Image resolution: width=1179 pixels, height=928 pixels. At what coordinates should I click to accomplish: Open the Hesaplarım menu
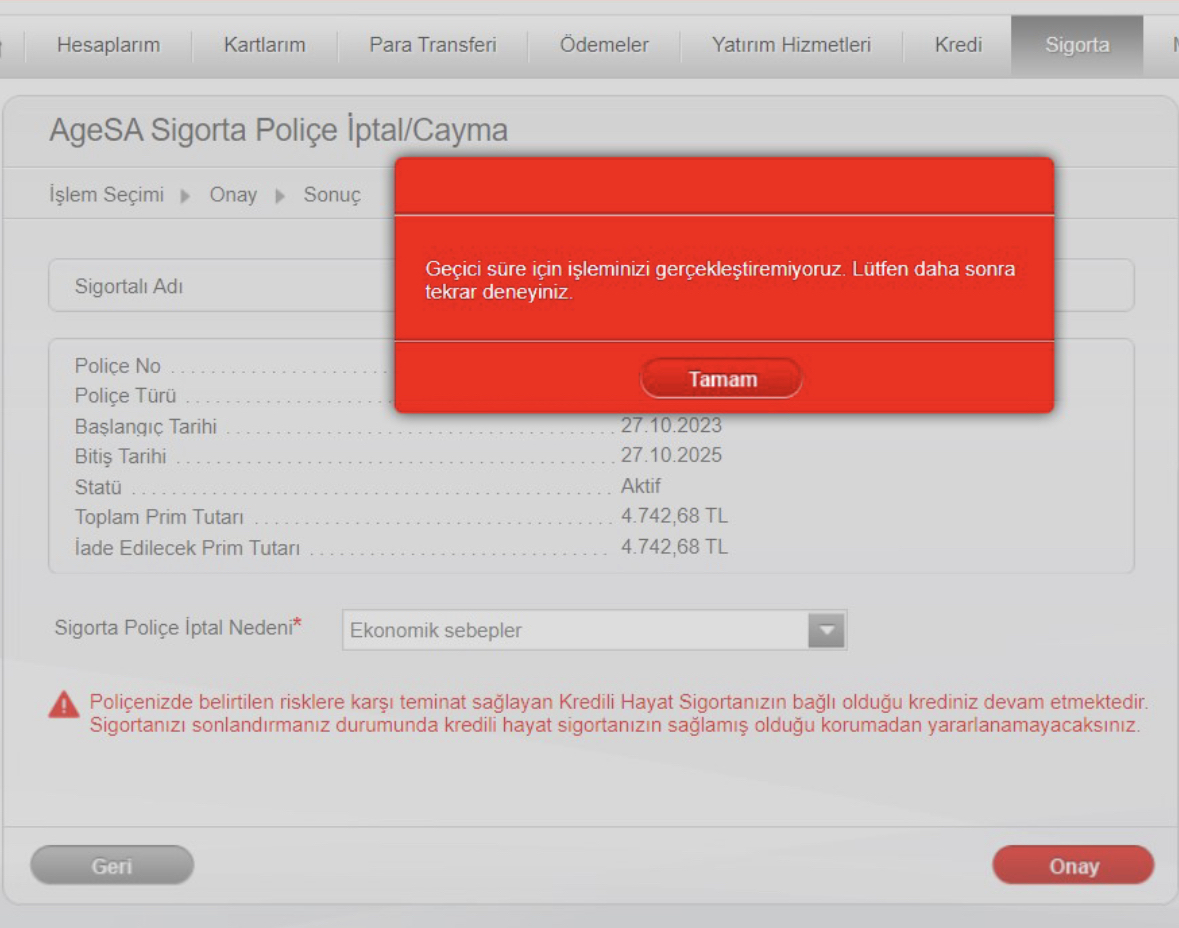coord(108,45)
